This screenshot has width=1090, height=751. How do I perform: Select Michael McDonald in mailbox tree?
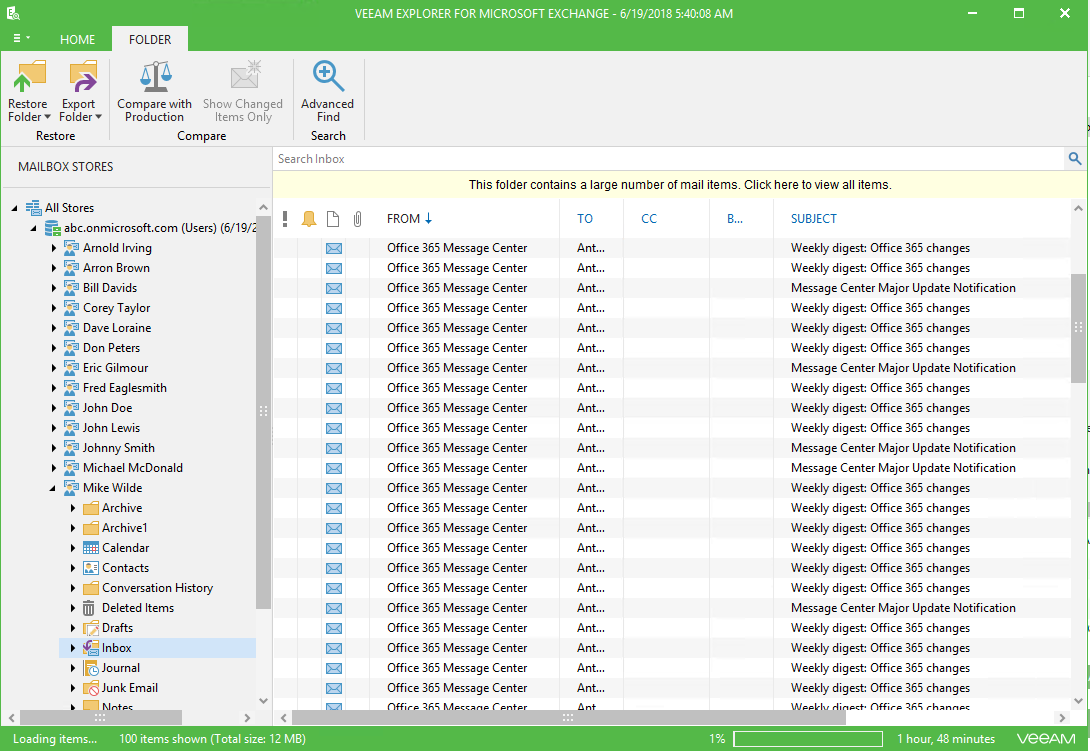tap(133, 468)
